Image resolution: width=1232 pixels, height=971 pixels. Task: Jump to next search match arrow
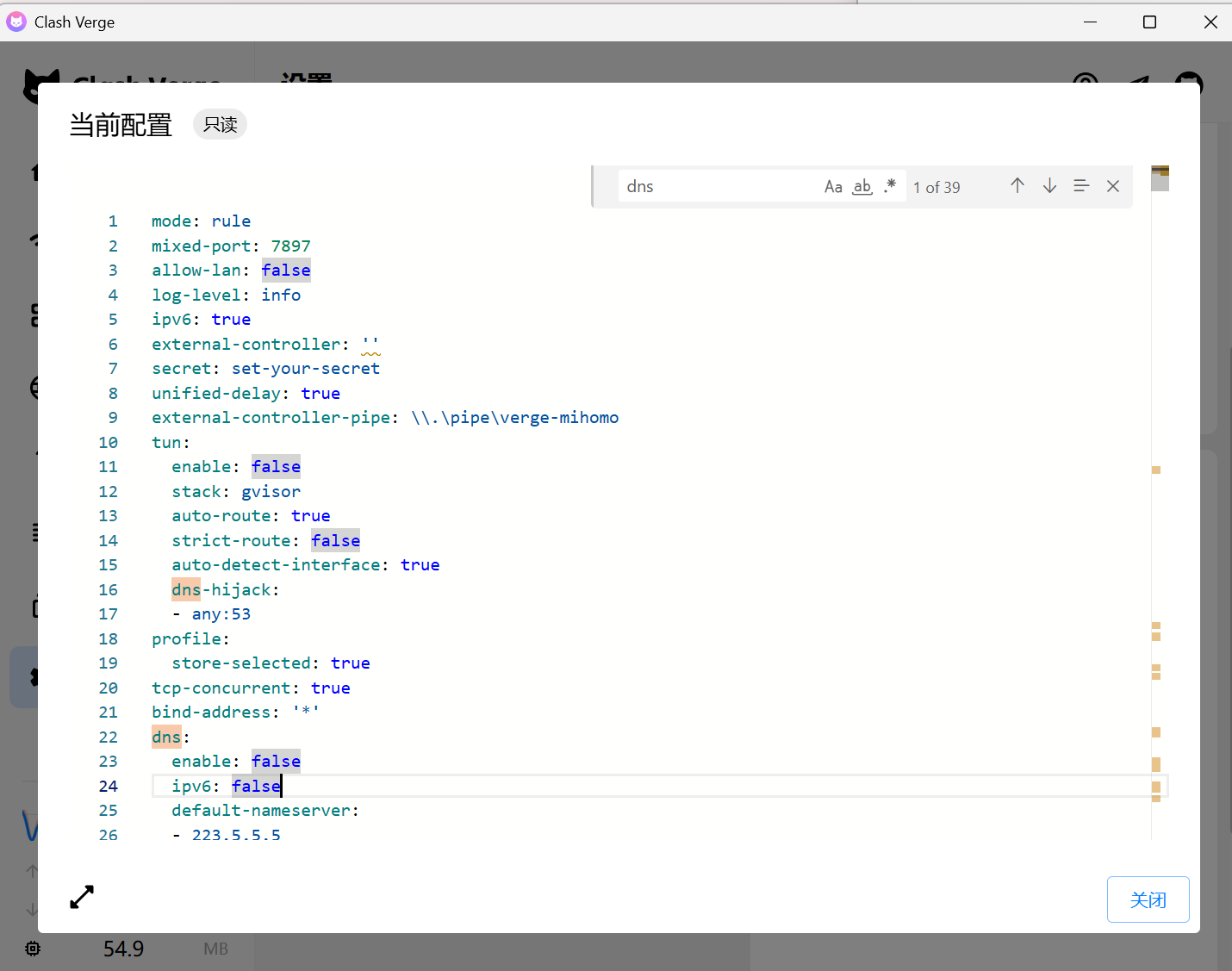1049,186
